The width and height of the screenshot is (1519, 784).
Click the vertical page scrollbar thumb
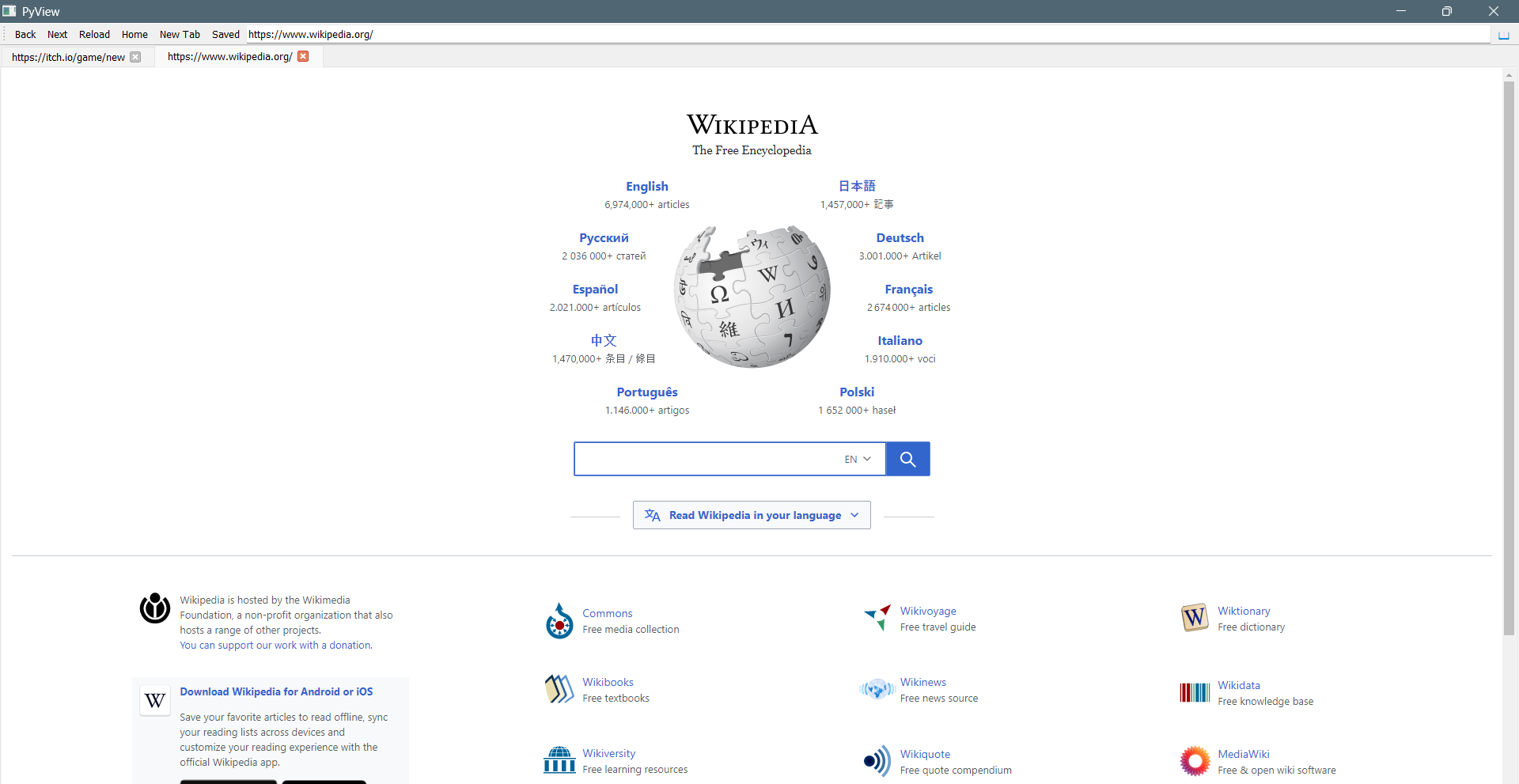coord(1509,358)
